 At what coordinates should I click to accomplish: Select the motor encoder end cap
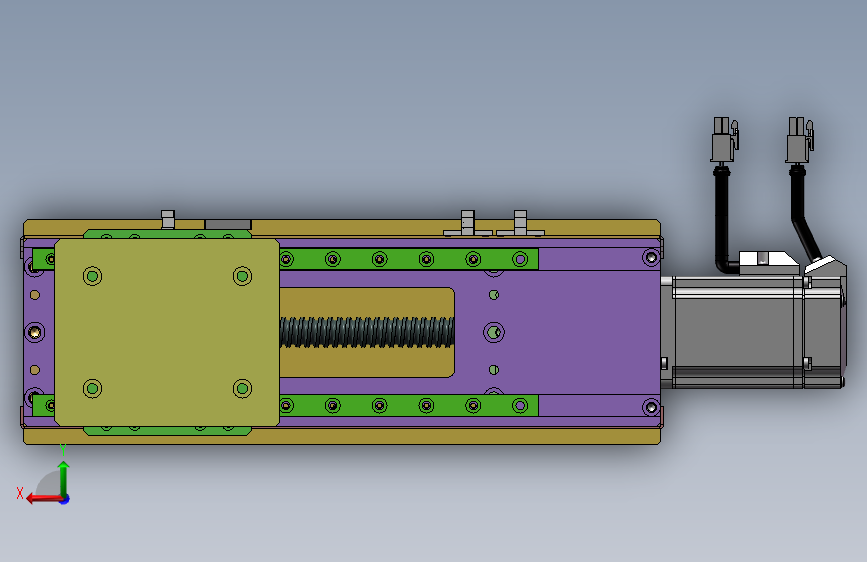click(824, 331)
